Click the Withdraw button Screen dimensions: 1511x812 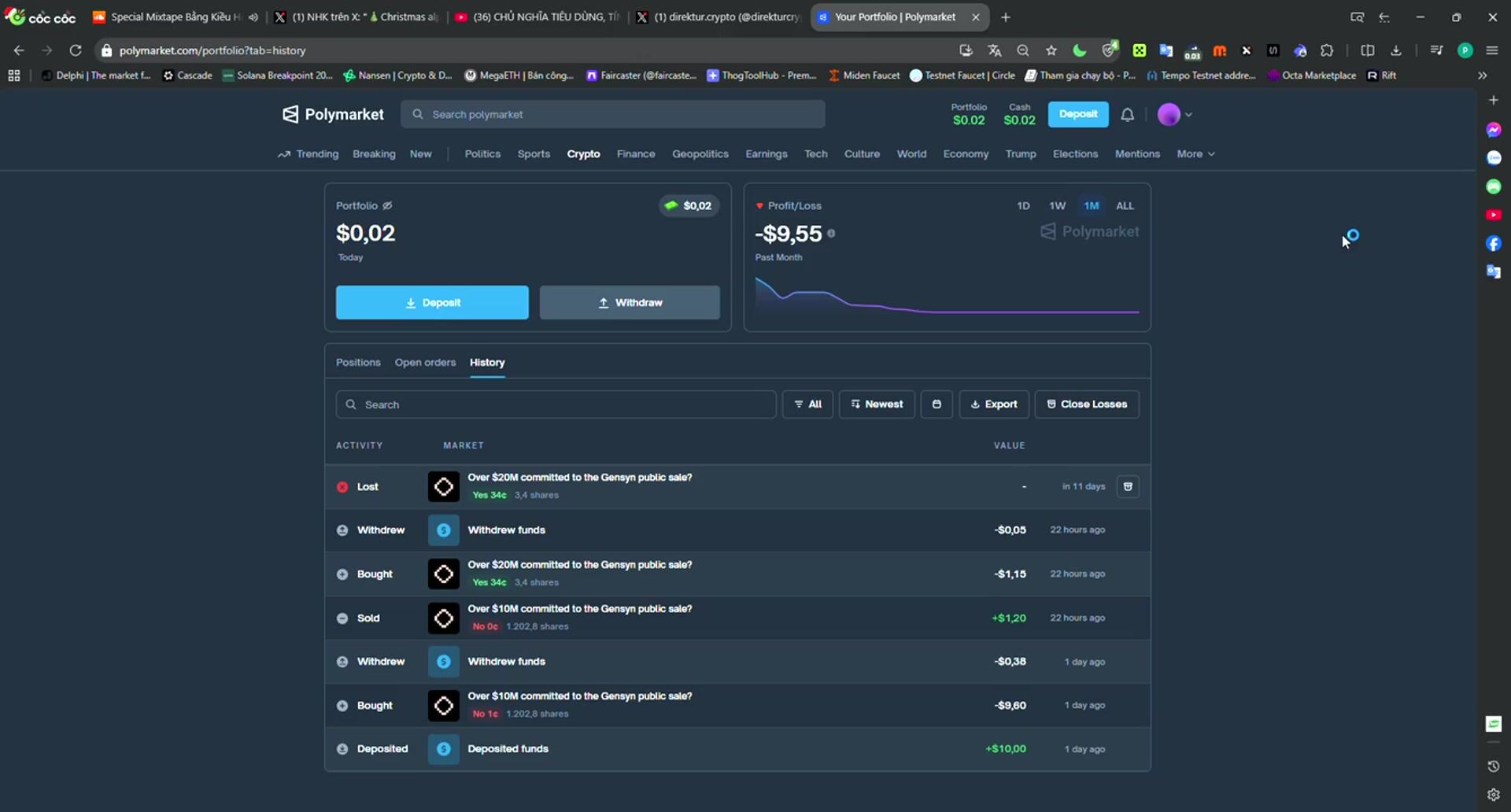630,302
